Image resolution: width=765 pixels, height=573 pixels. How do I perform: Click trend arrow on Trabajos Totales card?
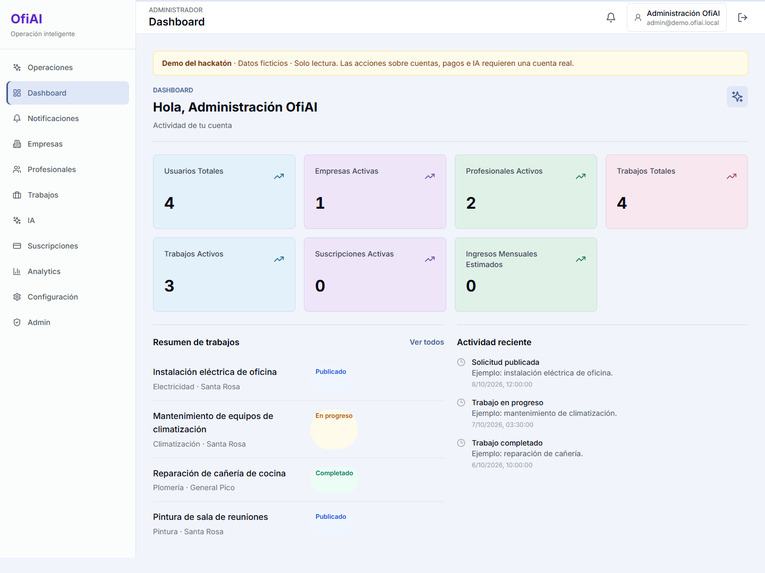731,176
